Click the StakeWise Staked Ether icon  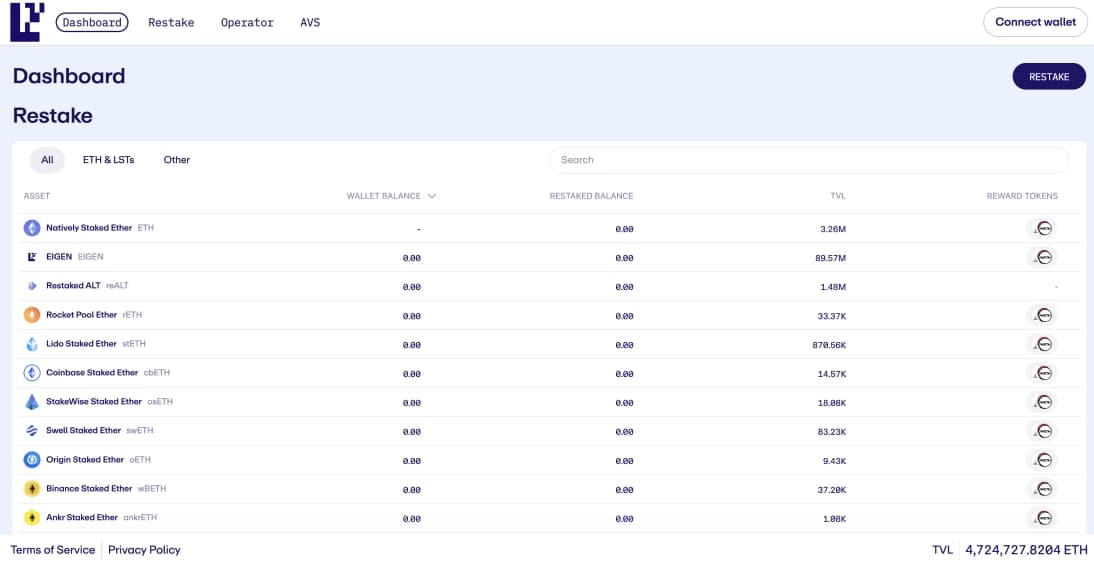tap(32, 402)
